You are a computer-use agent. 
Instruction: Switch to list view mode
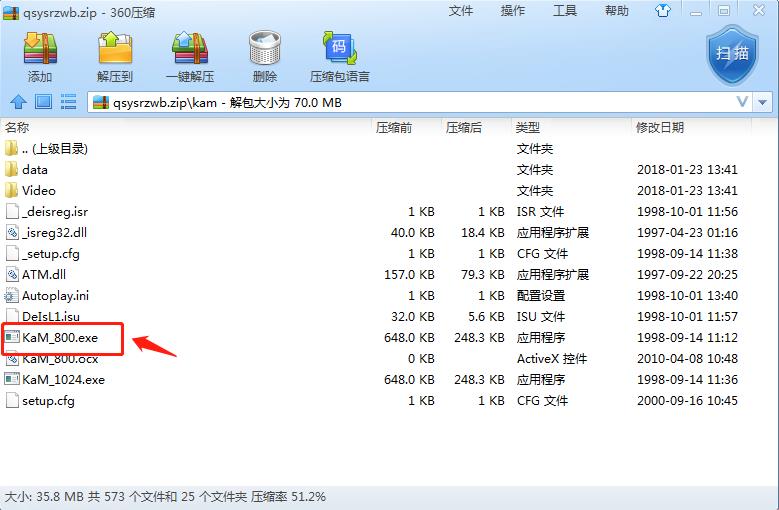pyautogui.click(x=69, y=102)
